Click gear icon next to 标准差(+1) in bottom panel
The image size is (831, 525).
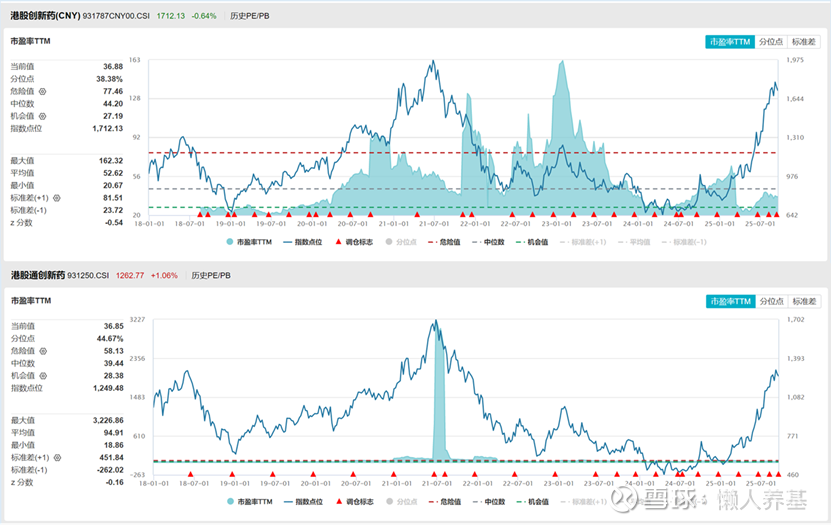tap(56, 458)
